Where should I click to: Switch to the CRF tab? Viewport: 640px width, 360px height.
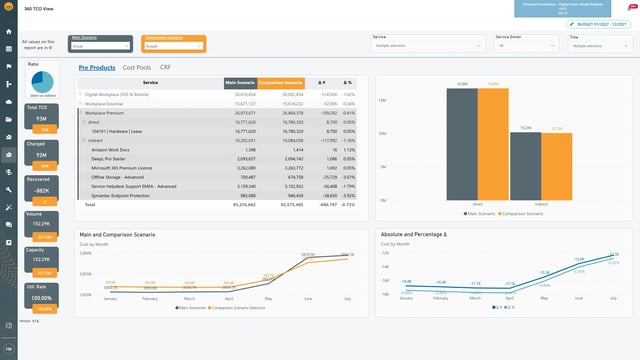tap(165, 67)
